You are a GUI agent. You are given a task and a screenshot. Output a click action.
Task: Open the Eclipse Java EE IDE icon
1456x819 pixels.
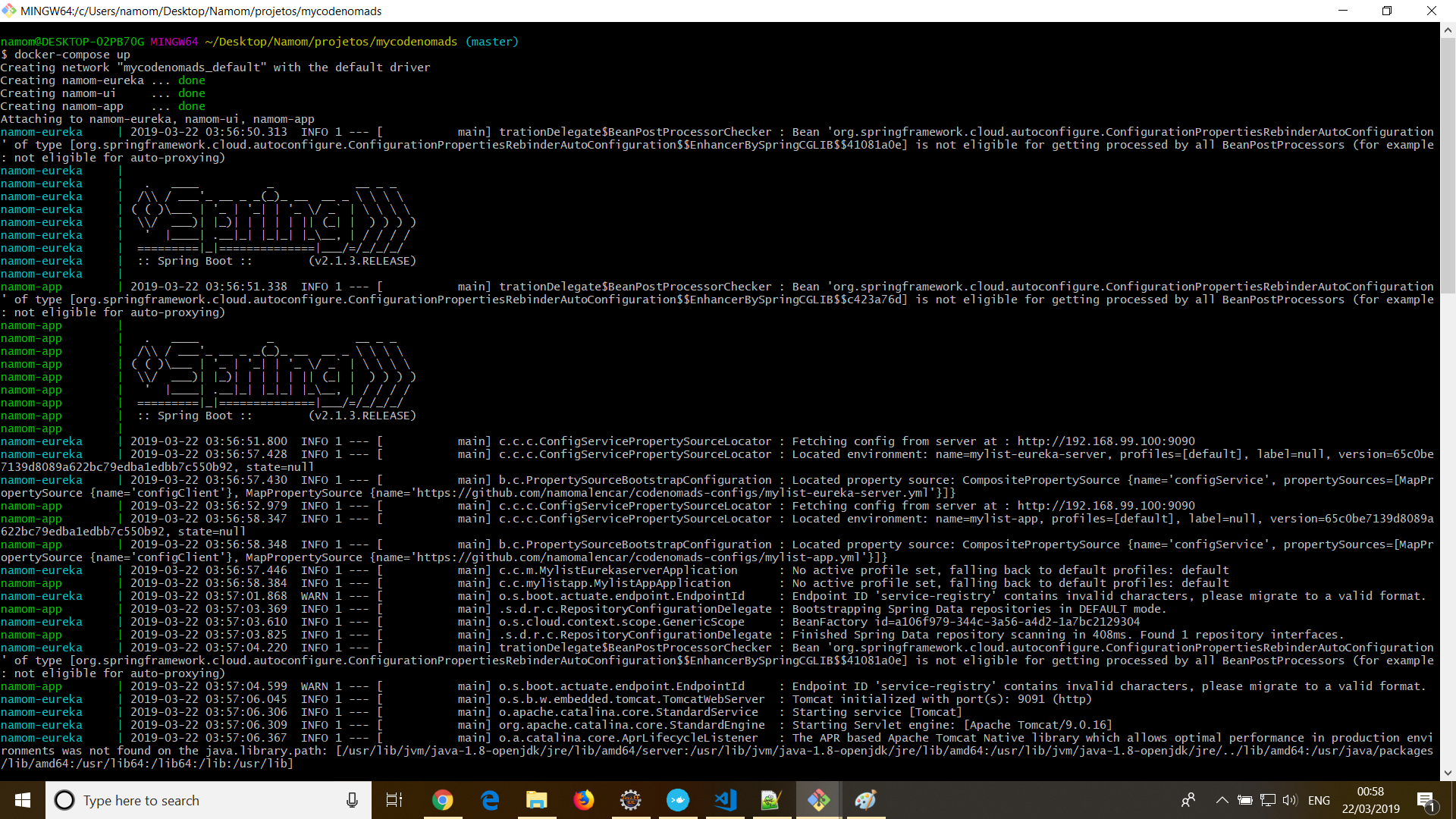point(631,800)
